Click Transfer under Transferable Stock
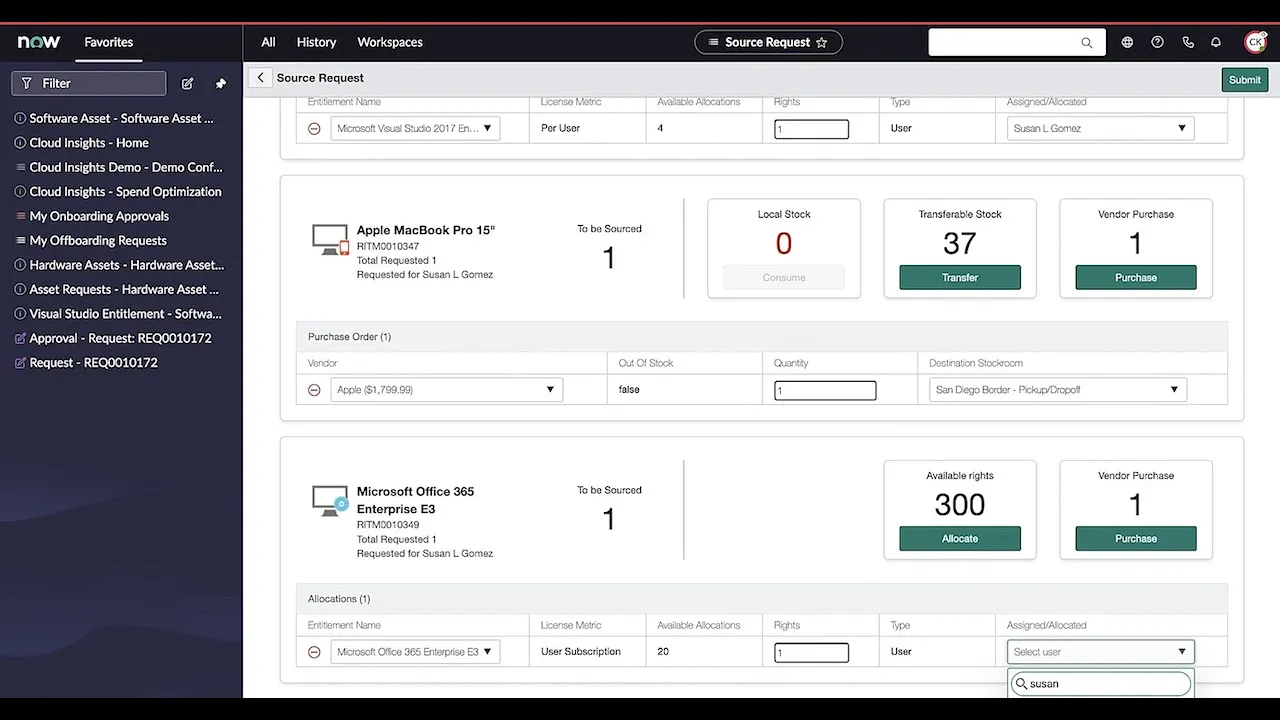The height and width of the screenshot is (720, 1280). (960, 278)
